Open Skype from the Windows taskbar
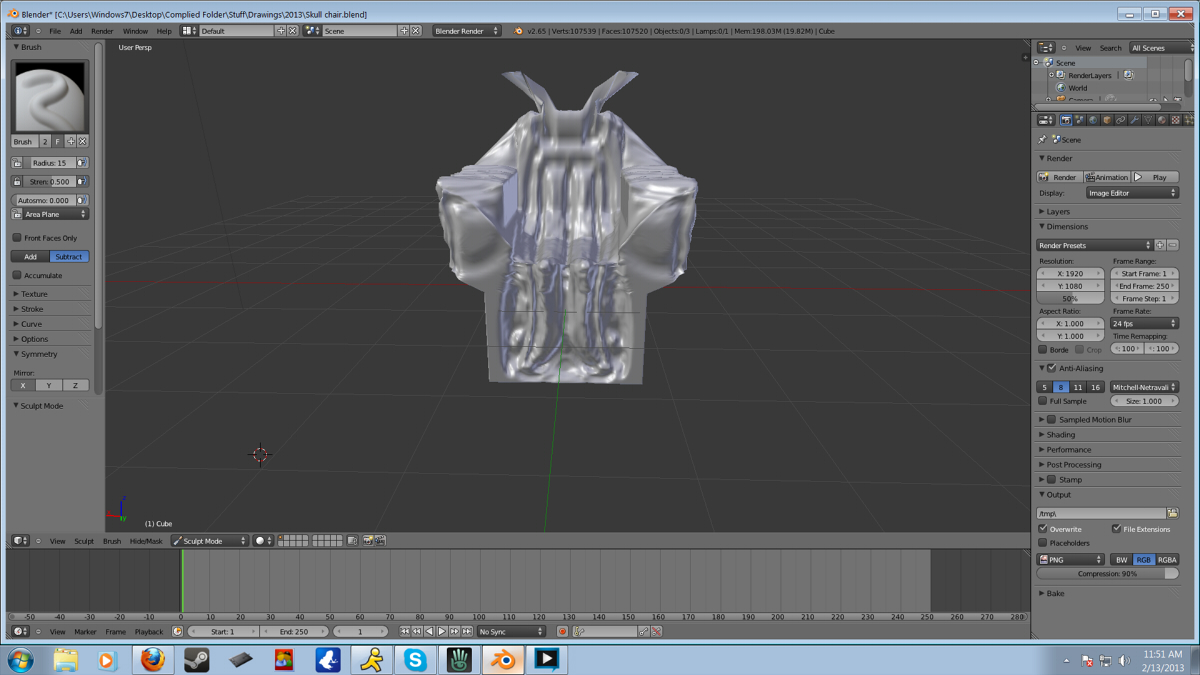 pos(415,660)
